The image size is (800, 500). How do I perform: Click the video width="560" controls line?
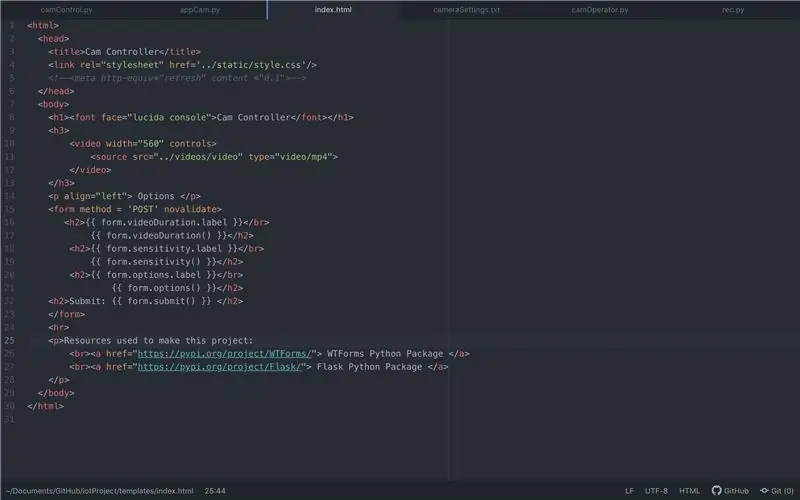pyautogui.click(x=143, y=144)
